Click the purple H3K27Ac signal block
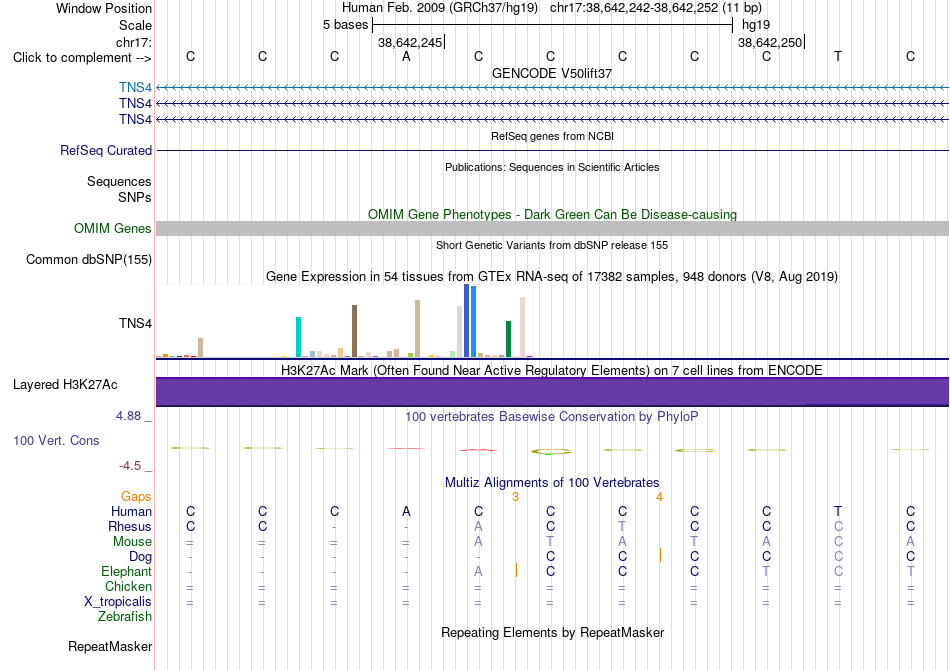Screen dimensions: 950x670 pos(552,391)
